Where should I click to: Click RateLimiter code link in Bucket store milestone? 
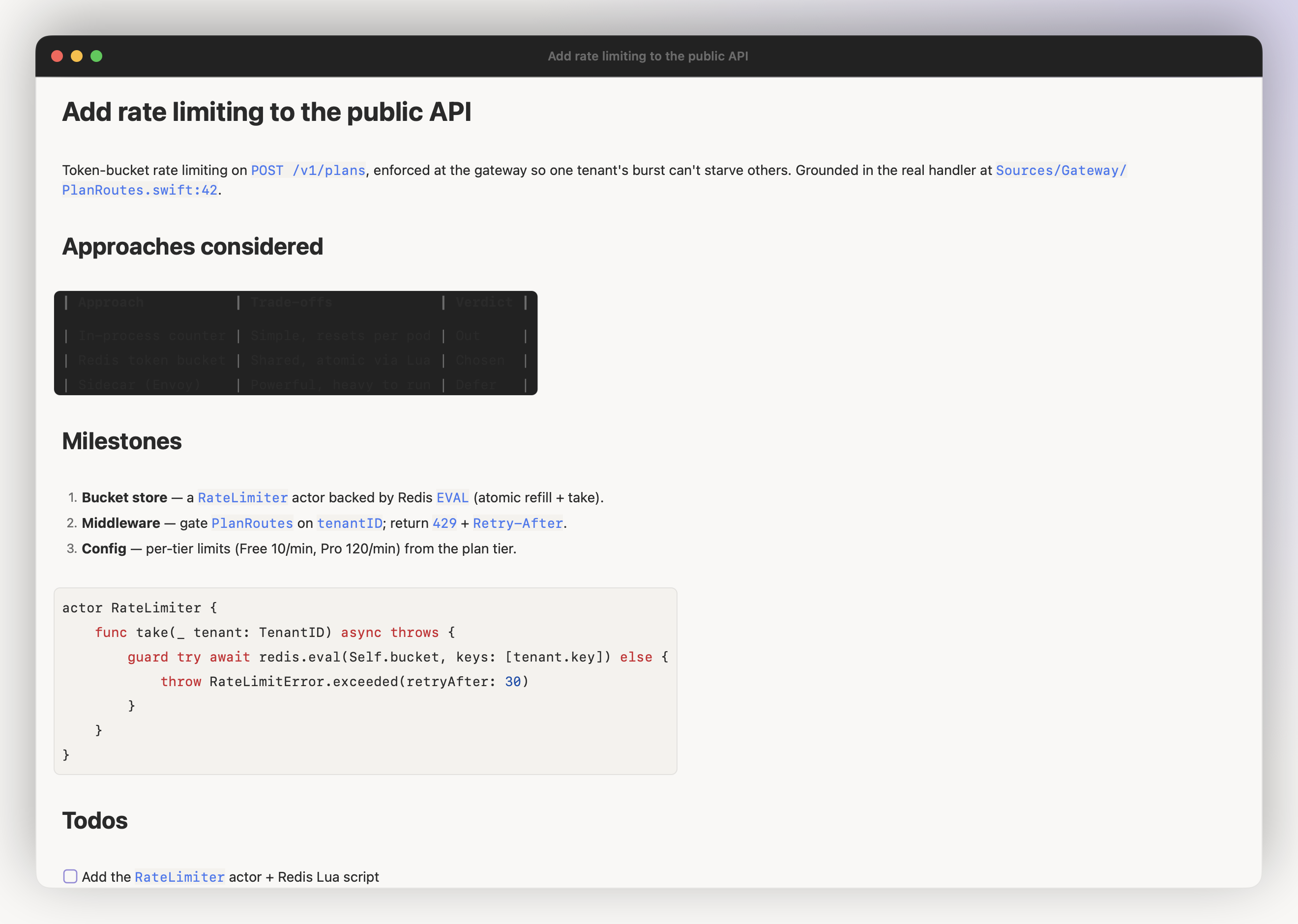pos(242,498)
